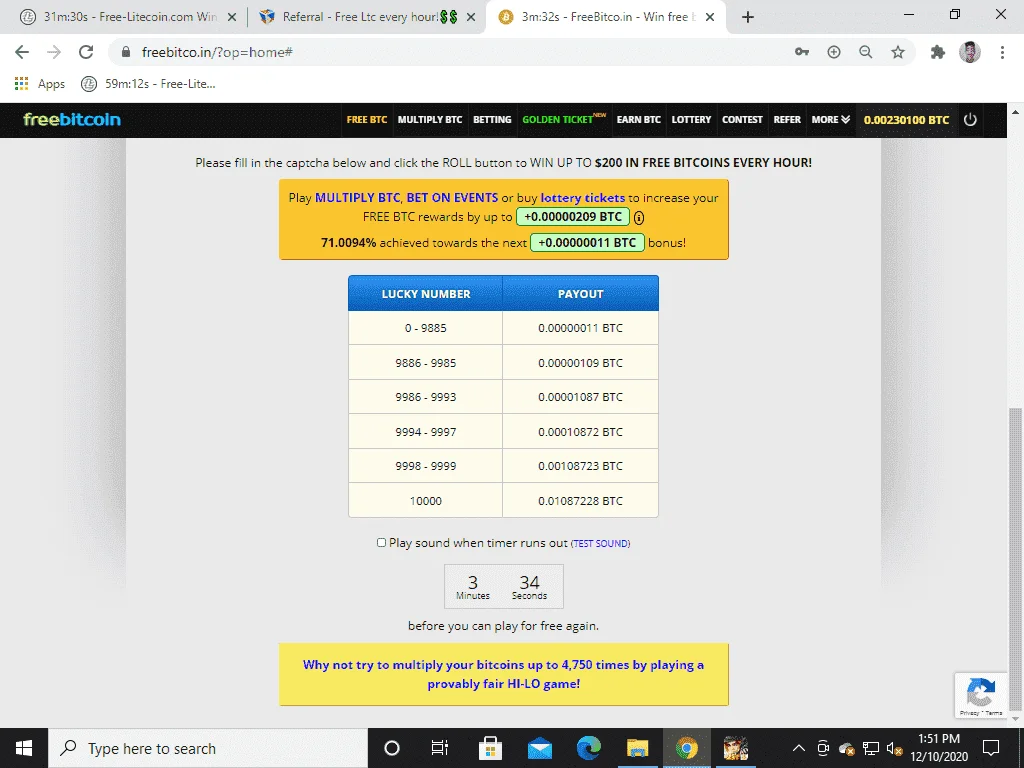
Task: Click the muted volume tray icon
Action: (894, 748)
